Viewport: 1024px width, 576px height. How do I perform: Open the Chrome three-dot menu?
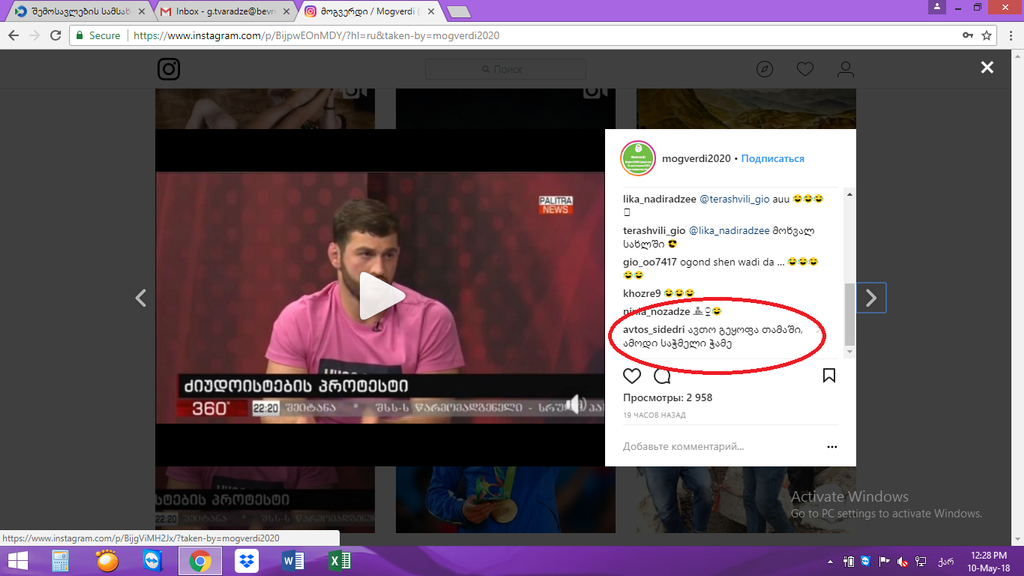(1012, 36)
